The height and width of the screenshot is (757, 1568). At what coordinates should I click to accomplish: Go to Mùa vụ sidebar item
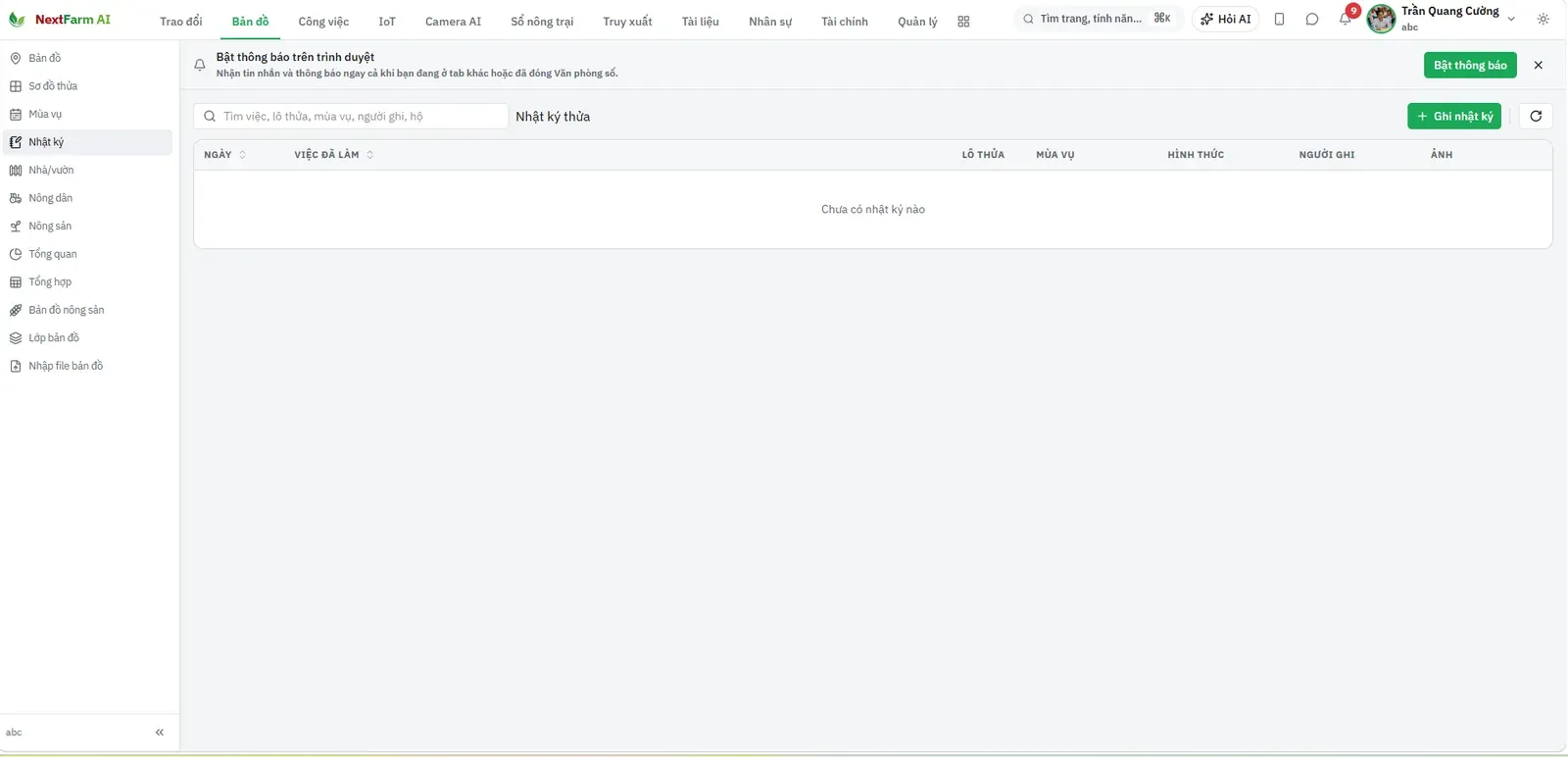coord(88,114)
